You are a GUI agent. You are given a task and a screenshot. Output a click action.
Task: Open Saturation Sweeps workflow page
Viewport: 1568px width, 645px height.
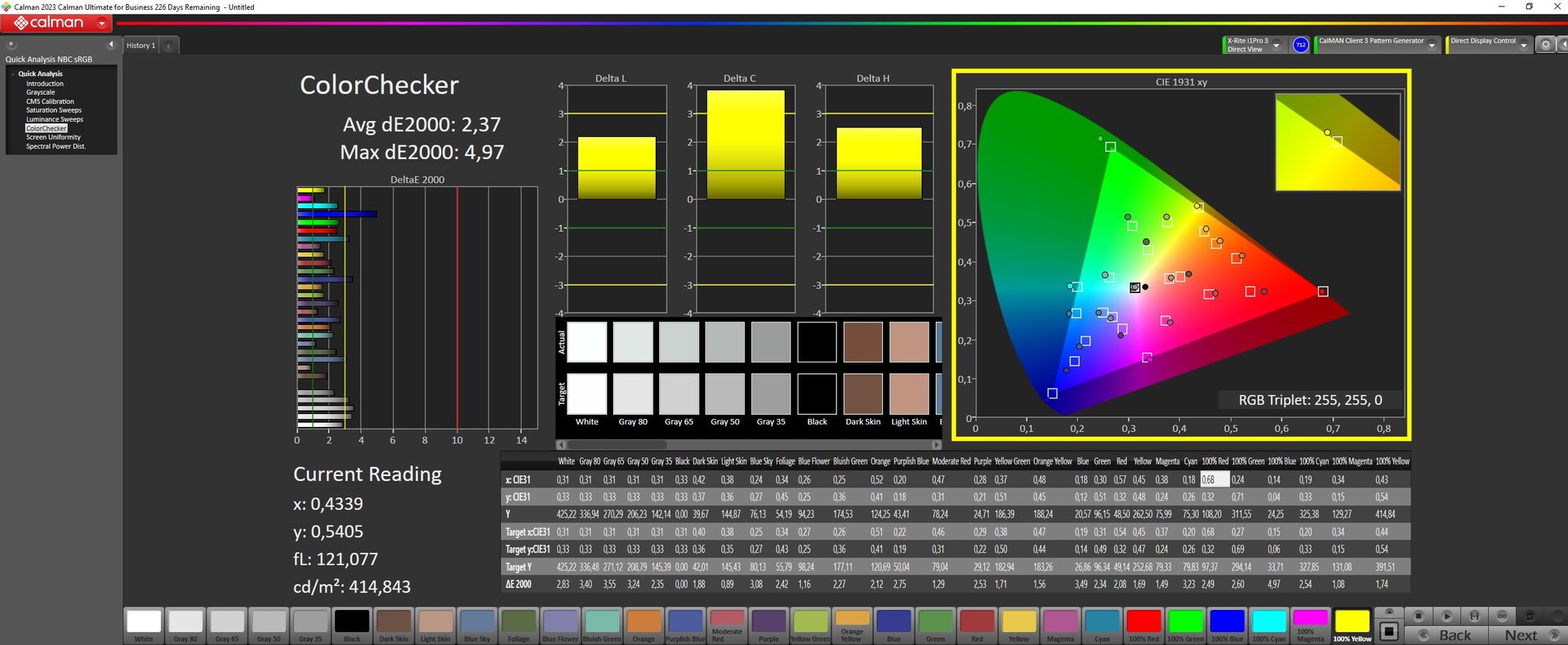point(53,110)
